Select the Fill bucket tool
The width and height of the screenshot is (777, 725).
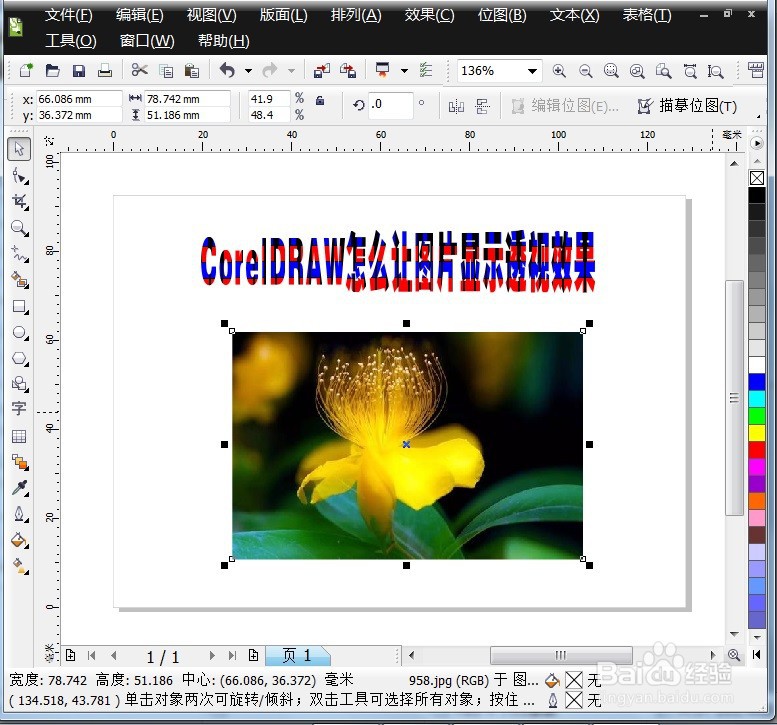20,540
